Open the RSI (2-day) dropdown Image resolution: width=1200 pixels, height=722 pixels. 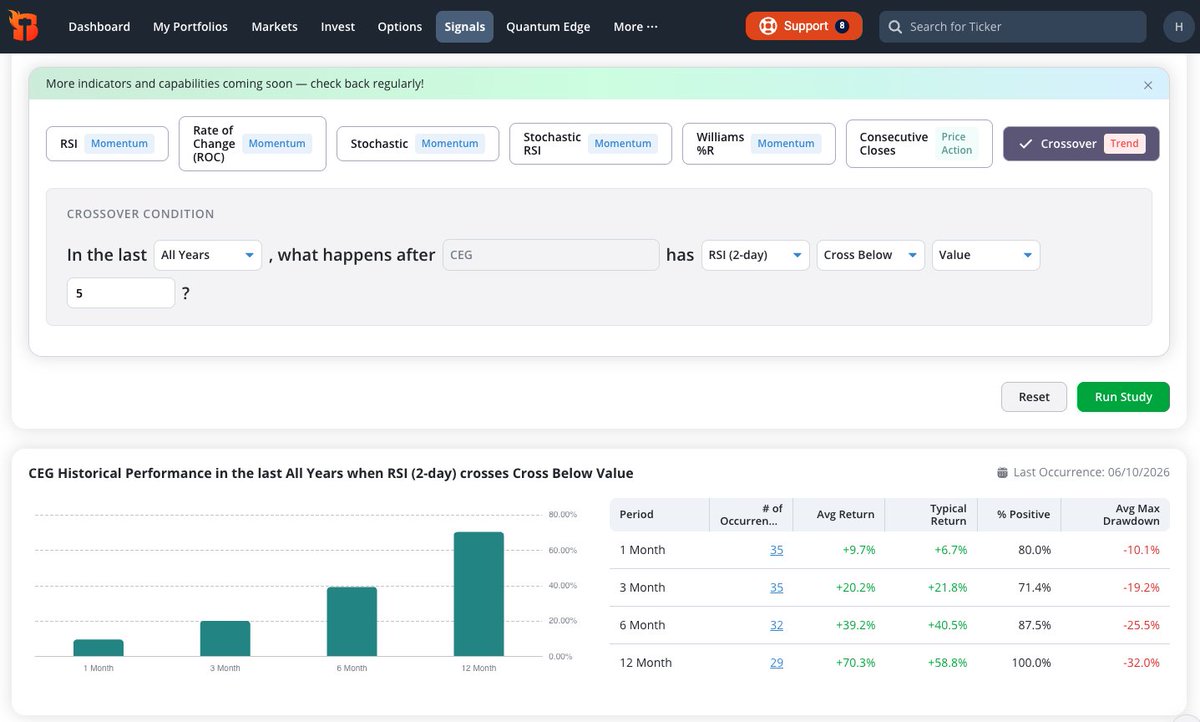point(756,255)
